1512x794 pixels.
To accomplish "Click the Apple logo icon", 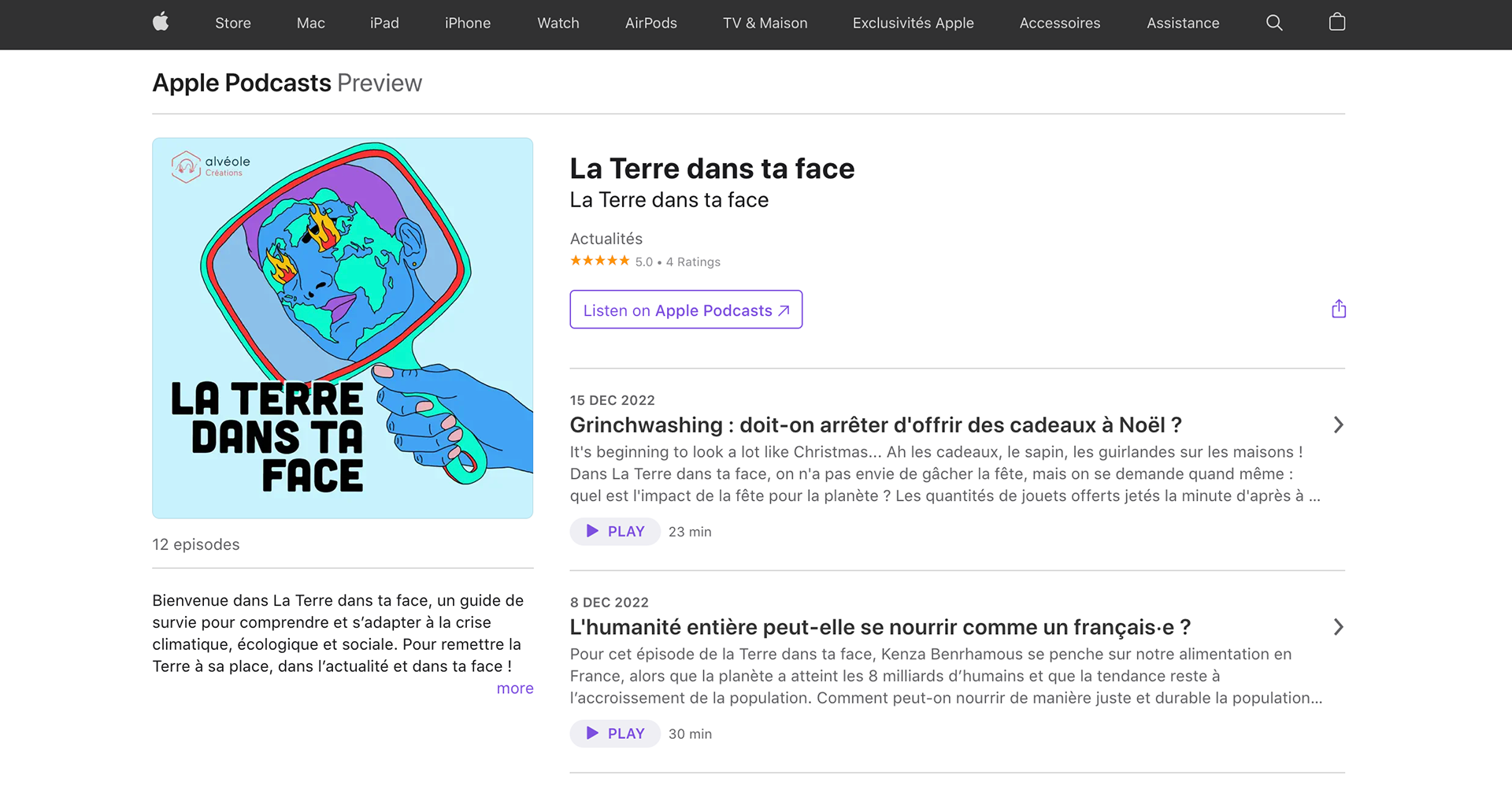I will pyautogui.click(x=161, y=22).
